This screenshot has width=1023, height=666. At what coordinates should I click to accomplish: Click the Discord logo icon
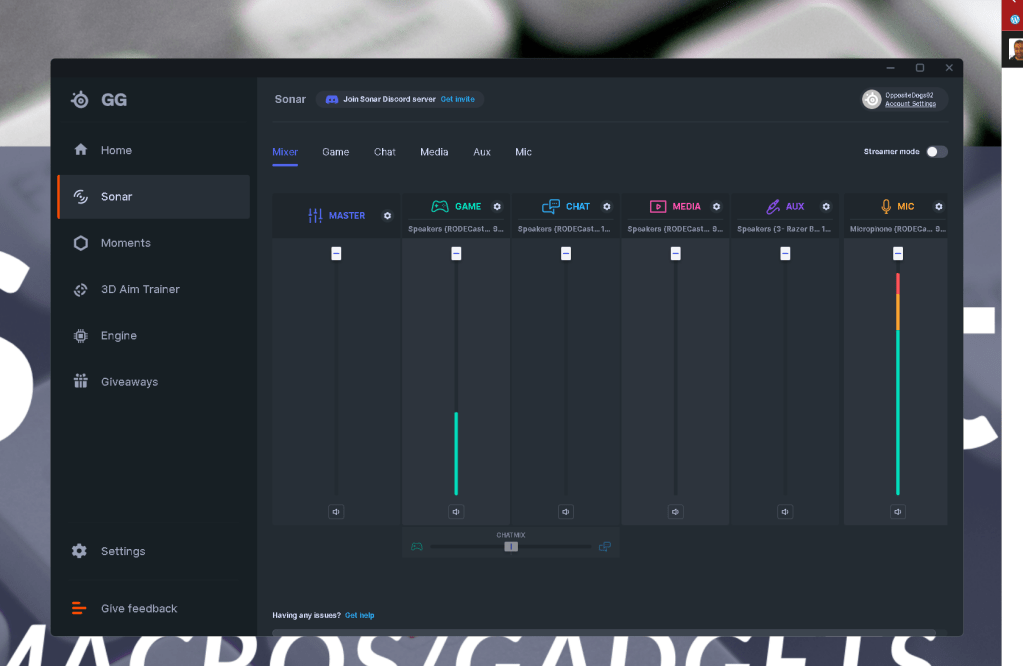[332, 99]
